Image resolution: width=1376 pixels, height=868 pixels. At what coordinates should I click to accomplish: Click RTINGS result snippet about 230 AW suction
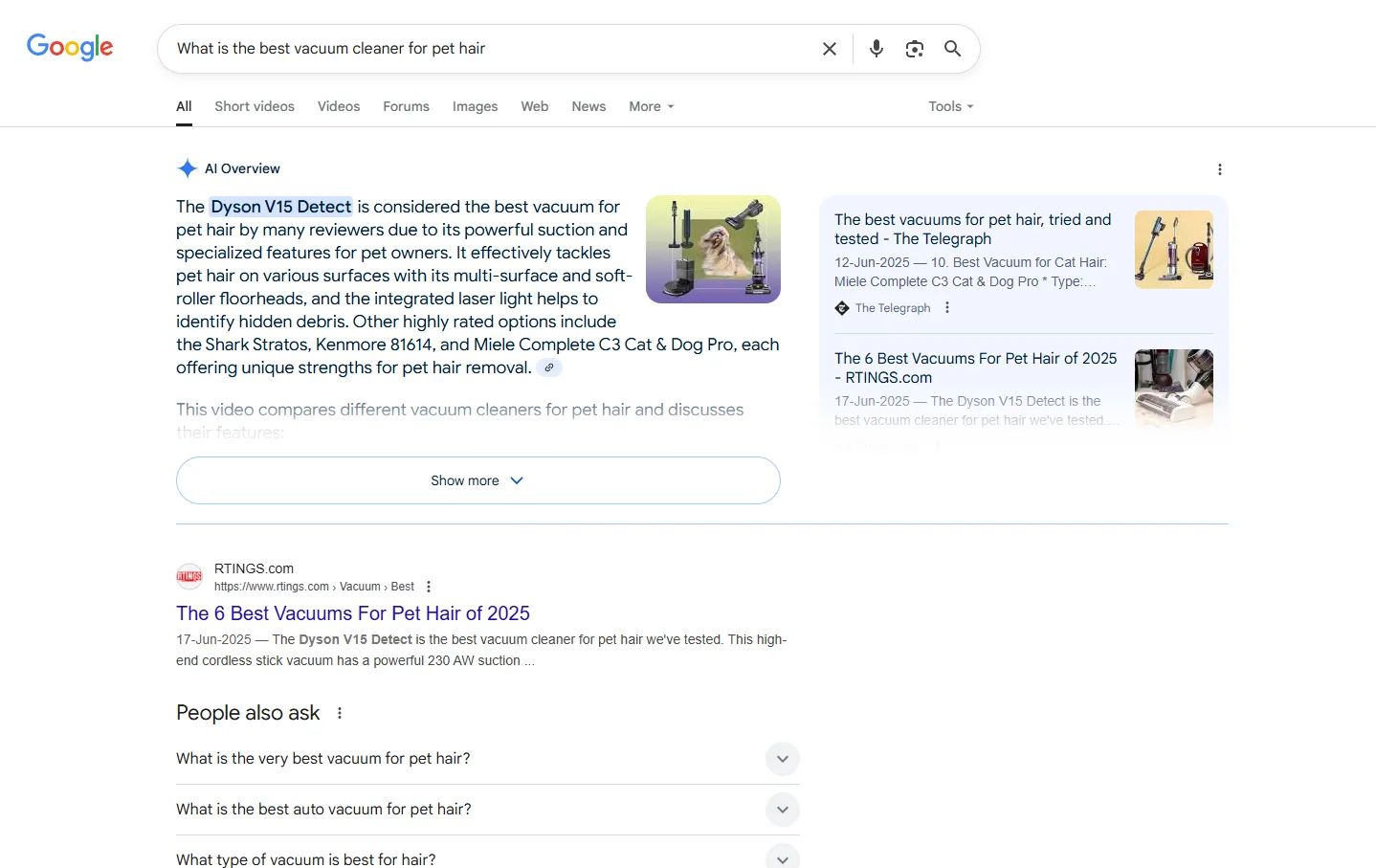click(x=481, y=650)
